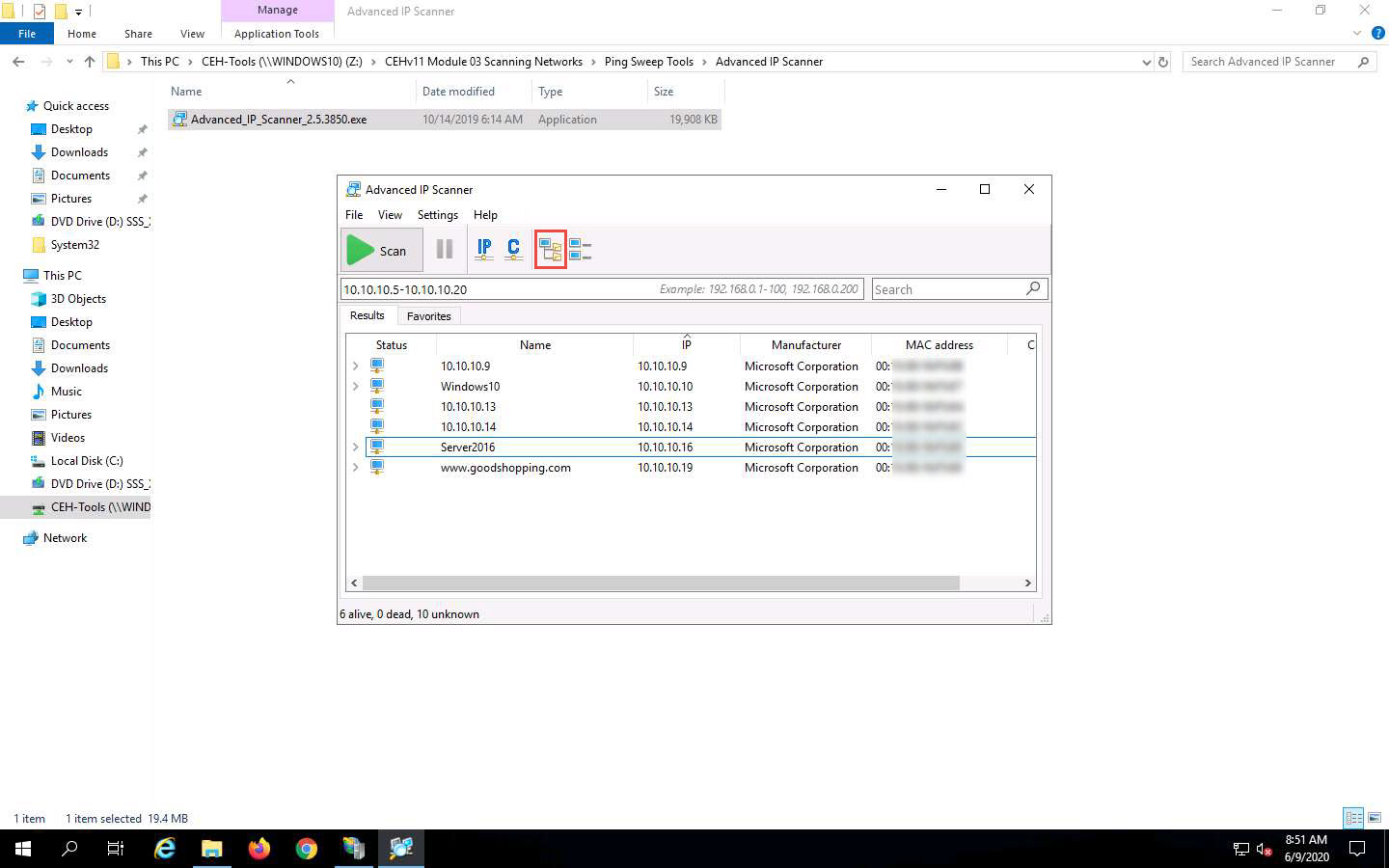This screenshot has height=868, width=1389.
Task: Open the View menu in Advanced IP Scanner
Action: pyautogui.click(x=390, y=215)
